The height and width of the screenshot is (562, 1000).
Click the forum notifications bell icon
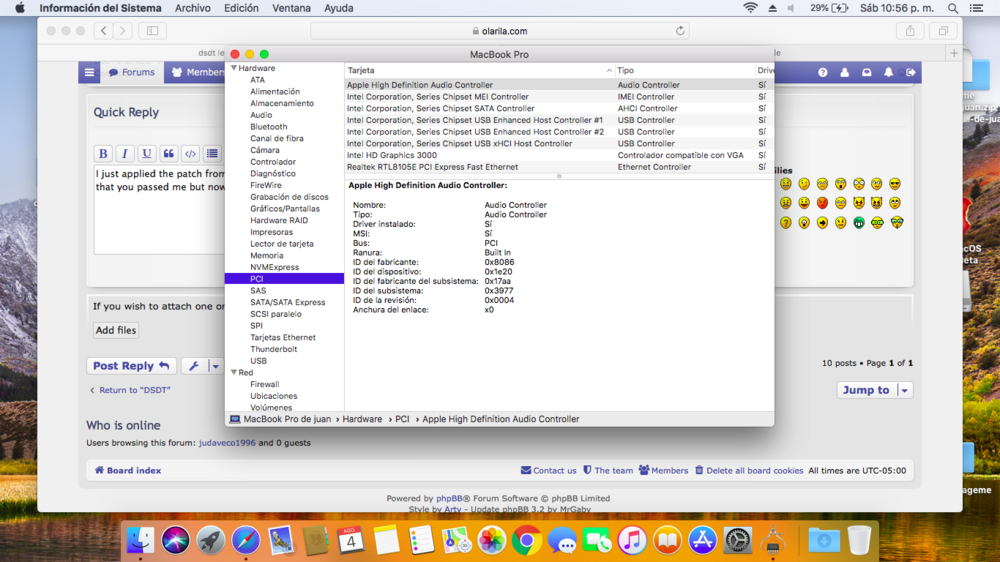point(888,73)
